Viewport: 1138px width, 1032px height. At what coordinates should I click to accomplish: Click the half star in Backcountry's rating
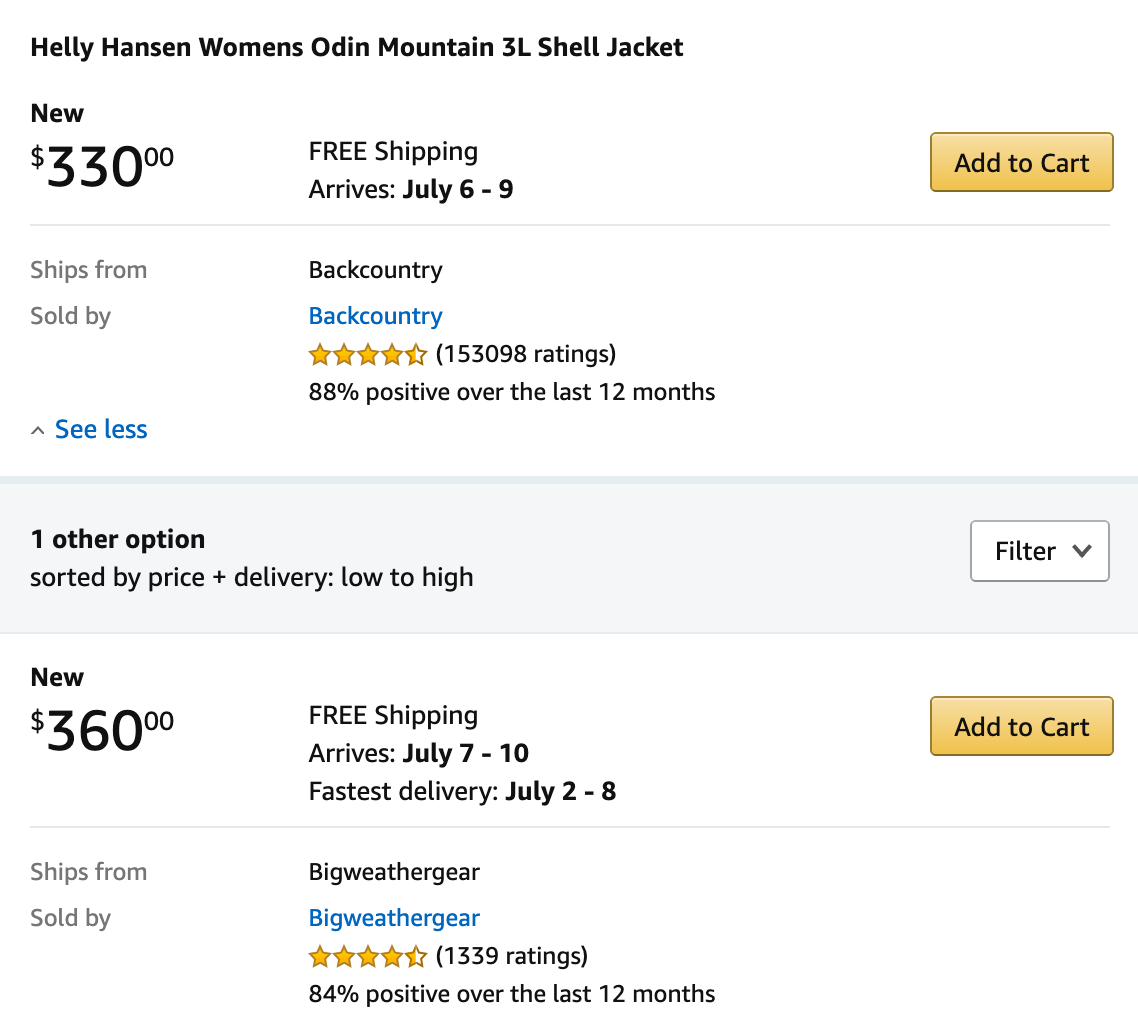416,353
